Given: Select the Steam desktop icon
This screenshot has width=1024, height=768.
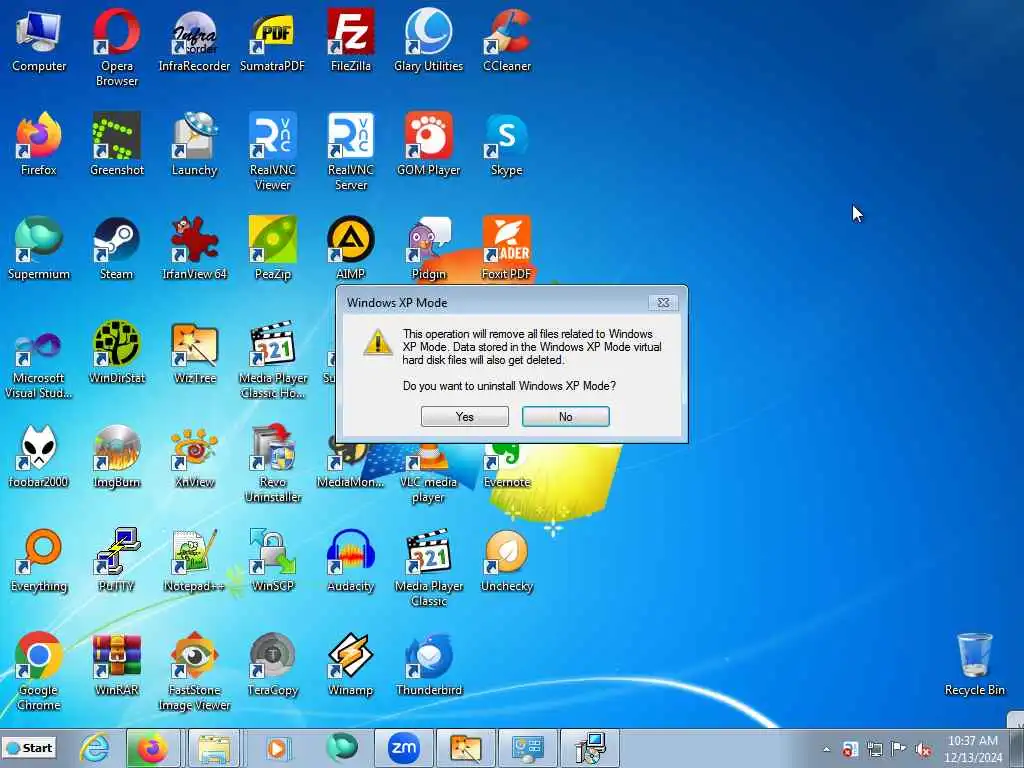Looking at the screenshot, I should click(x=116, y=248).
